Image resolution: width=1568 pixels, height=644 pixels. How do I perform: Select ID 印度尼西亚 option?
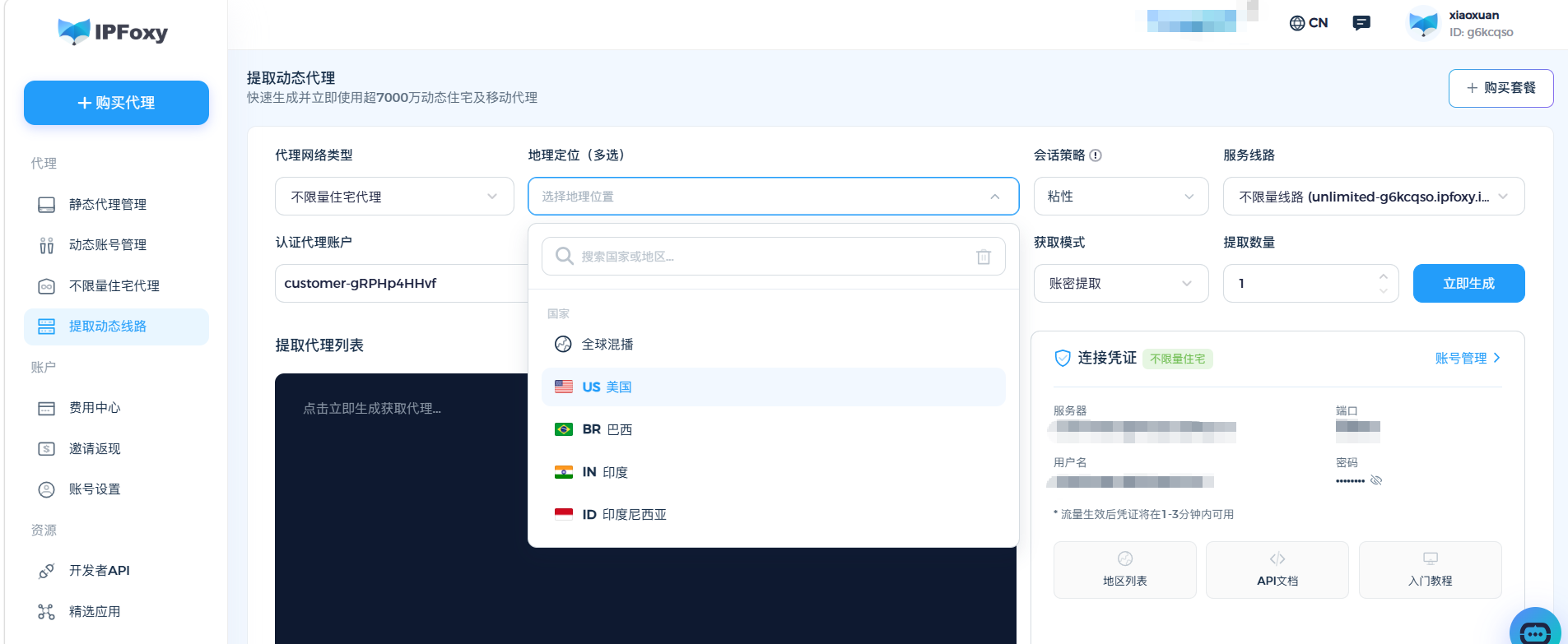773,514
